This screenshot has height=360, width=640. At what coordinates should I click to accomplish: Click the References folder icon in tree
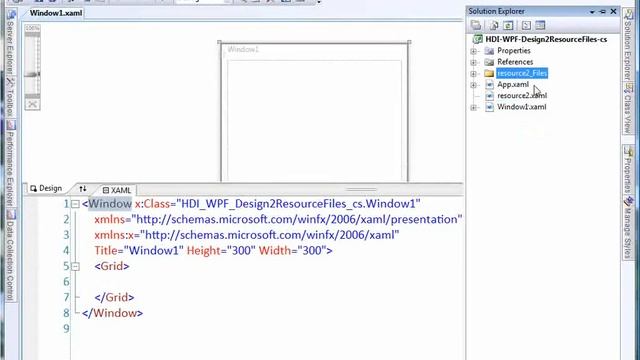(x=489, y=62)
